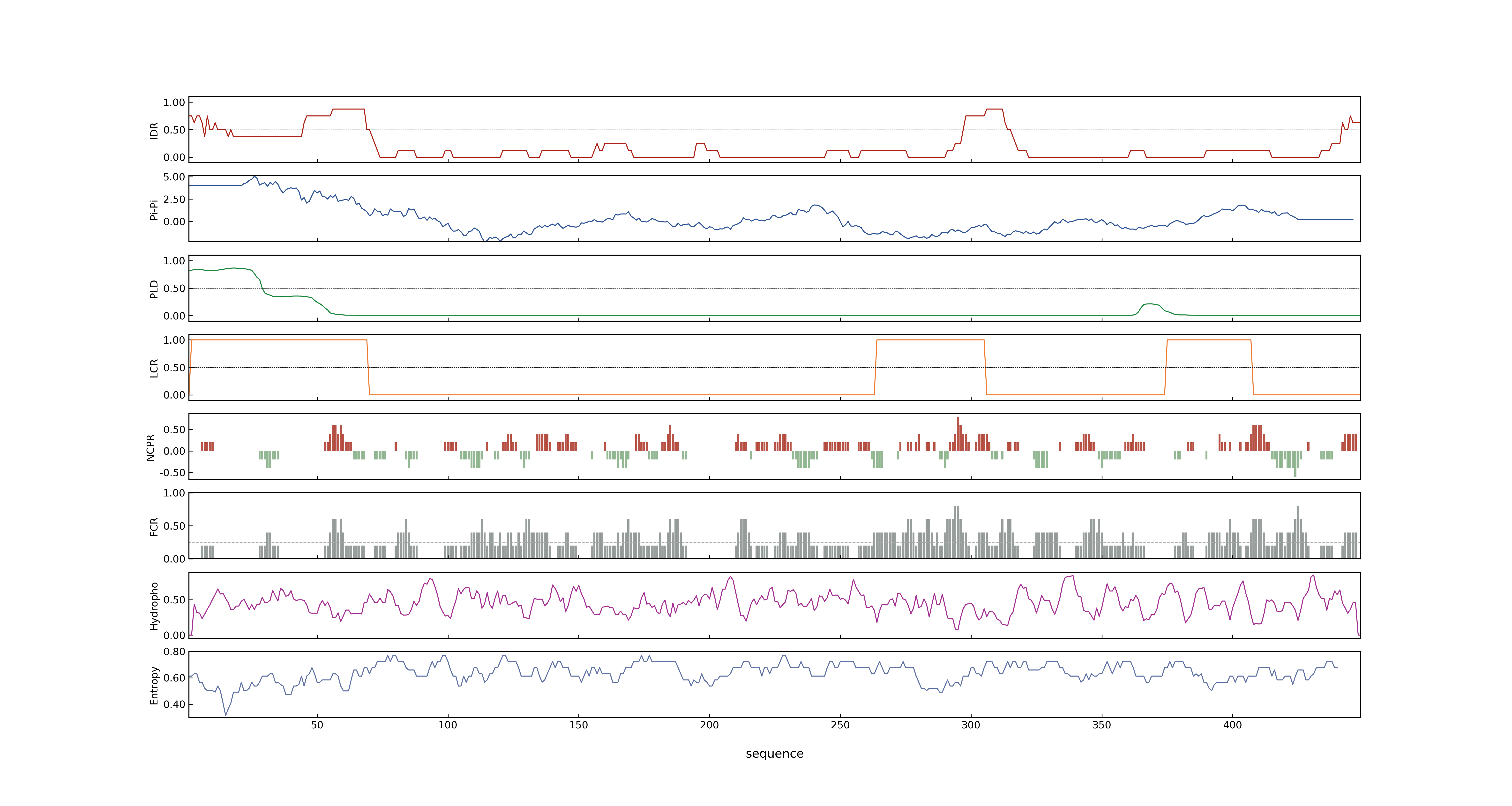Screen dimensions: 1512x806
Task: Click the PLD y-axis label
Action: click(154, 288)
